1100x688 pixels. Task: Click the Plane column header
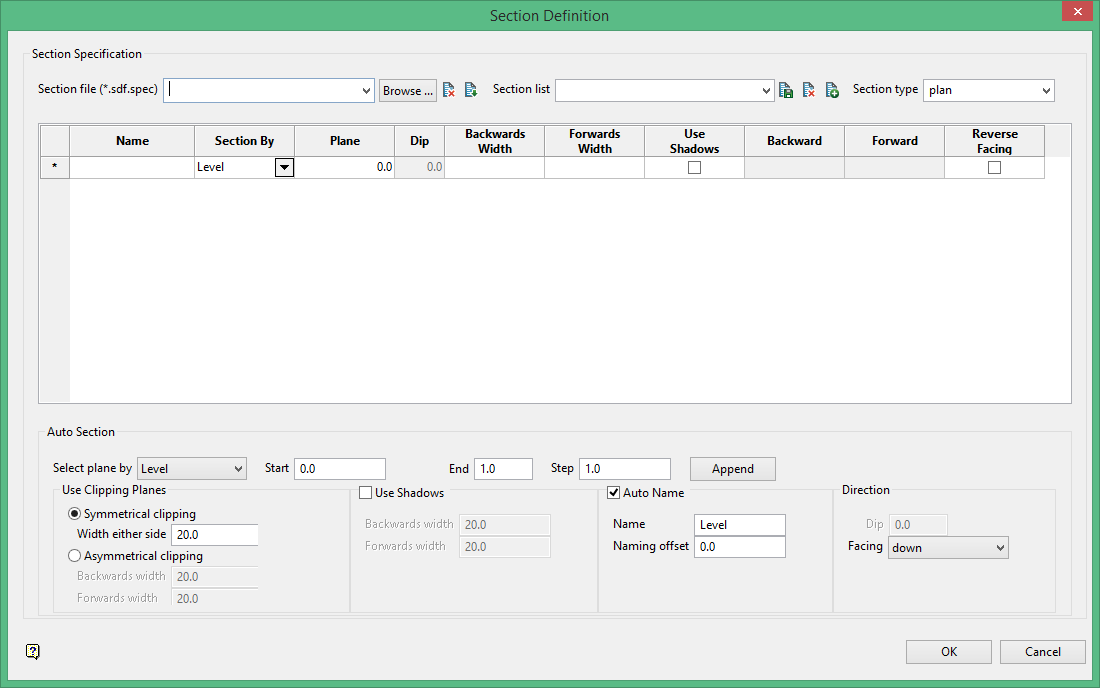tap(345, 141)
